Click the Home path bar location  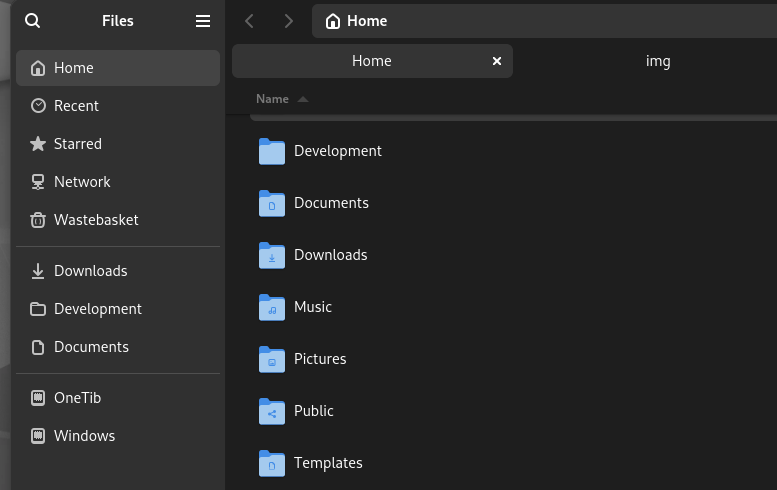click(544, 21)
